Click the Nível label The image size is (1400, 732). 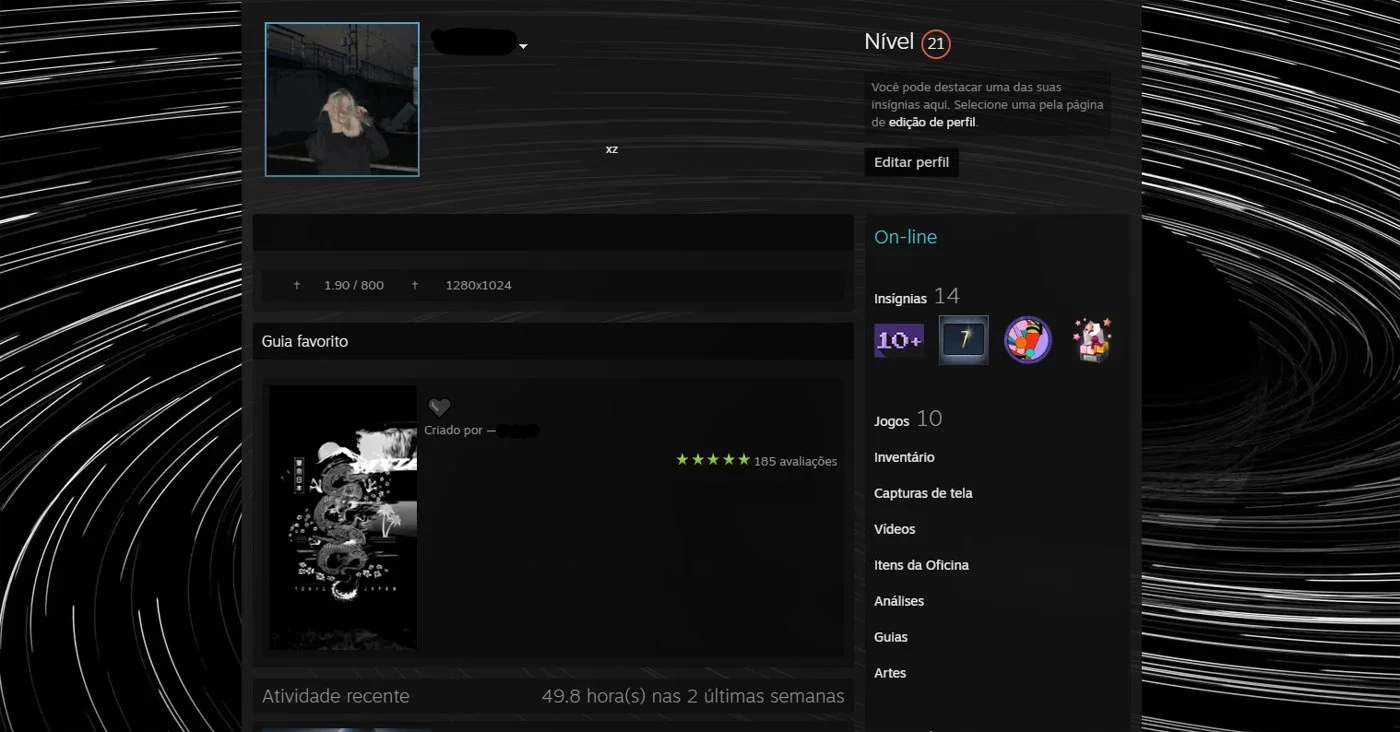(889, 42)
